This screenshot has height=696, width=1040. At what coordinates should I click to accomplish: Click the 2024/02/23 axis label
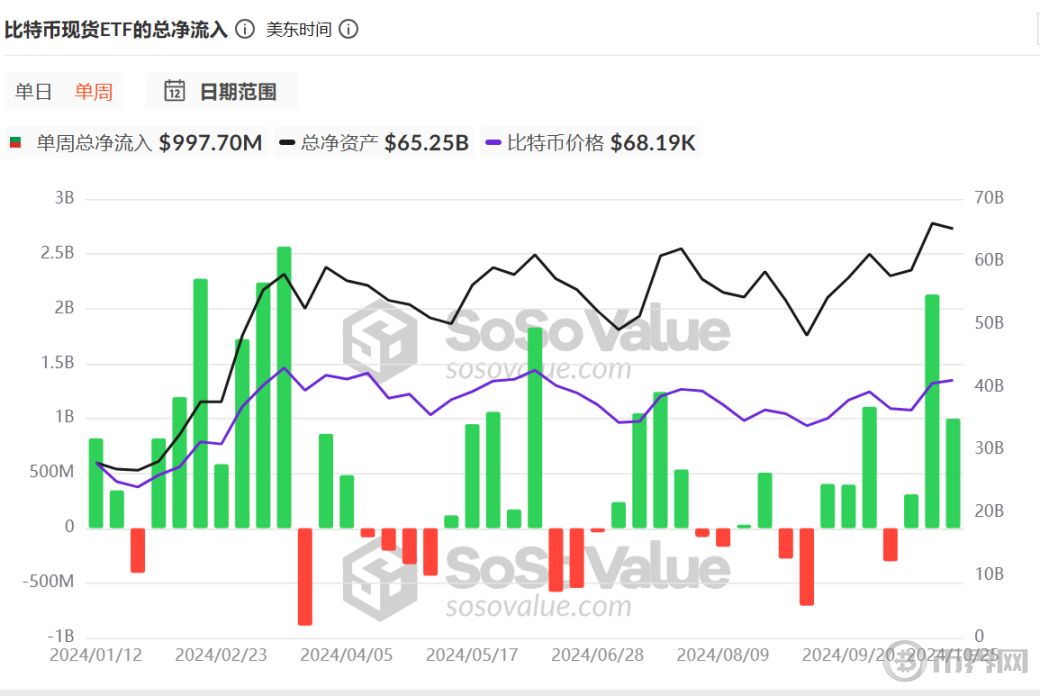(x=222, y=655)
